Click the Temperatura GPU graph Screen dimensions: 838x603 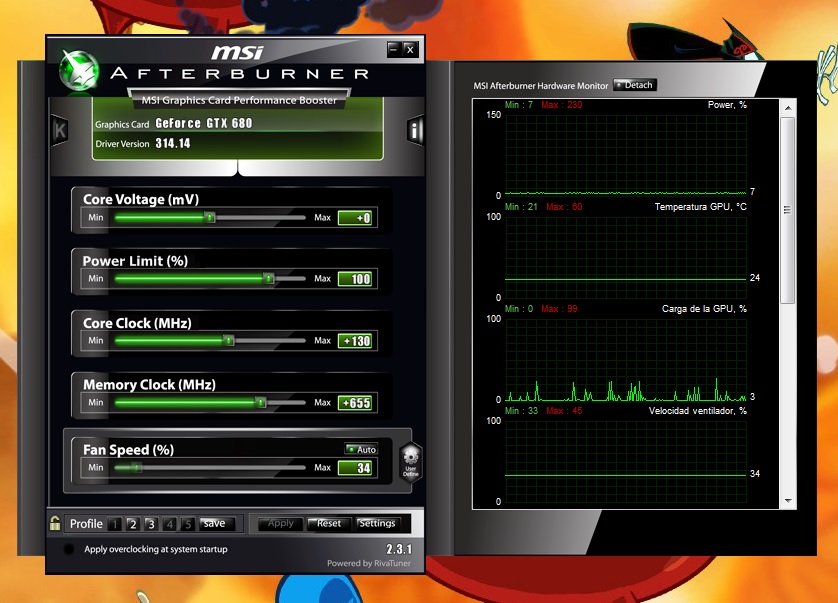click(x=625, y=257)
